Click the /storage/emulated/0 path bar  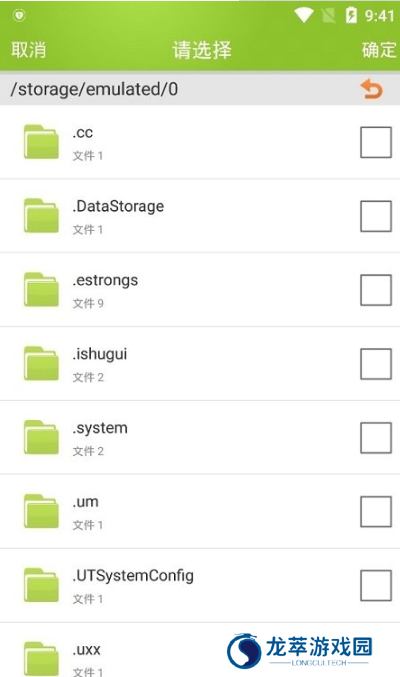200,89
